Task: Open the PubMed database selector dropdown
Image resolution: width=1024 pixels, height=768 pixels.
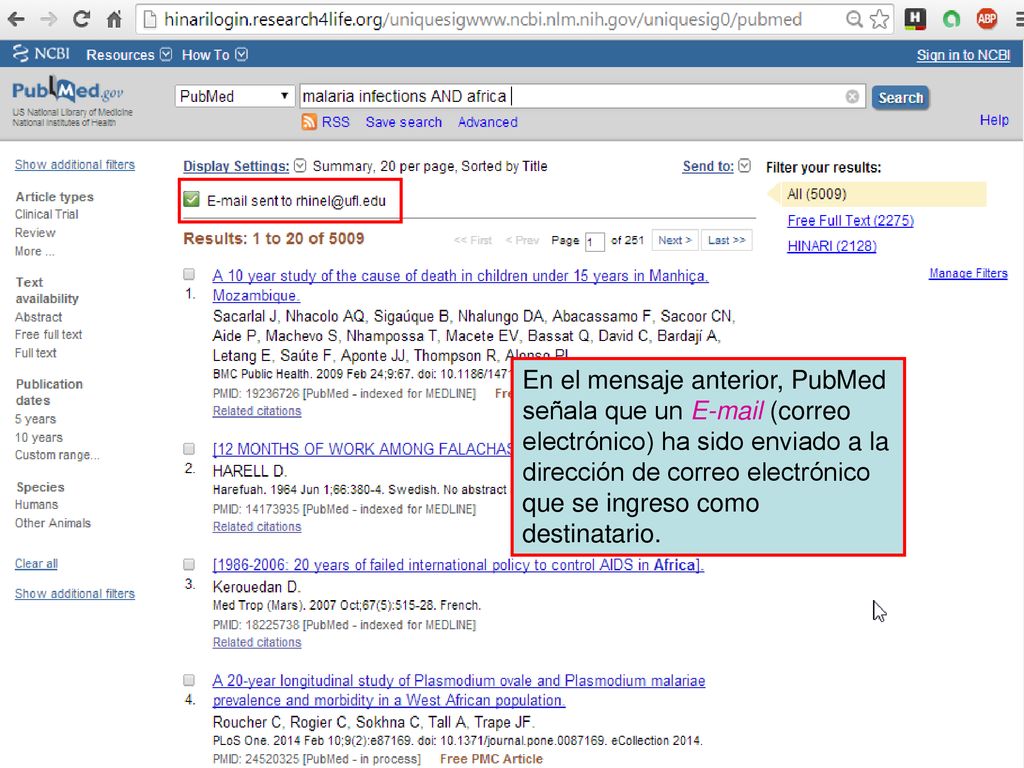Action: (234, 97)
